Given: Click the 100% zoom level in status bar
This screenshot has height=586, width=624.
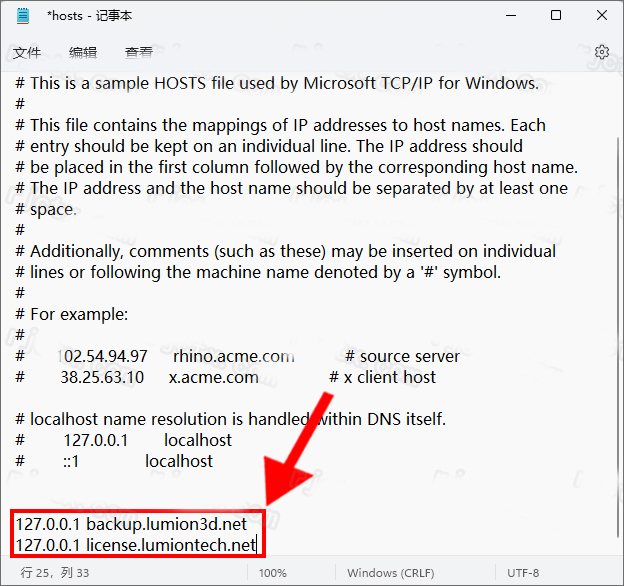Looking at the screenshot, I should [273, 573].
